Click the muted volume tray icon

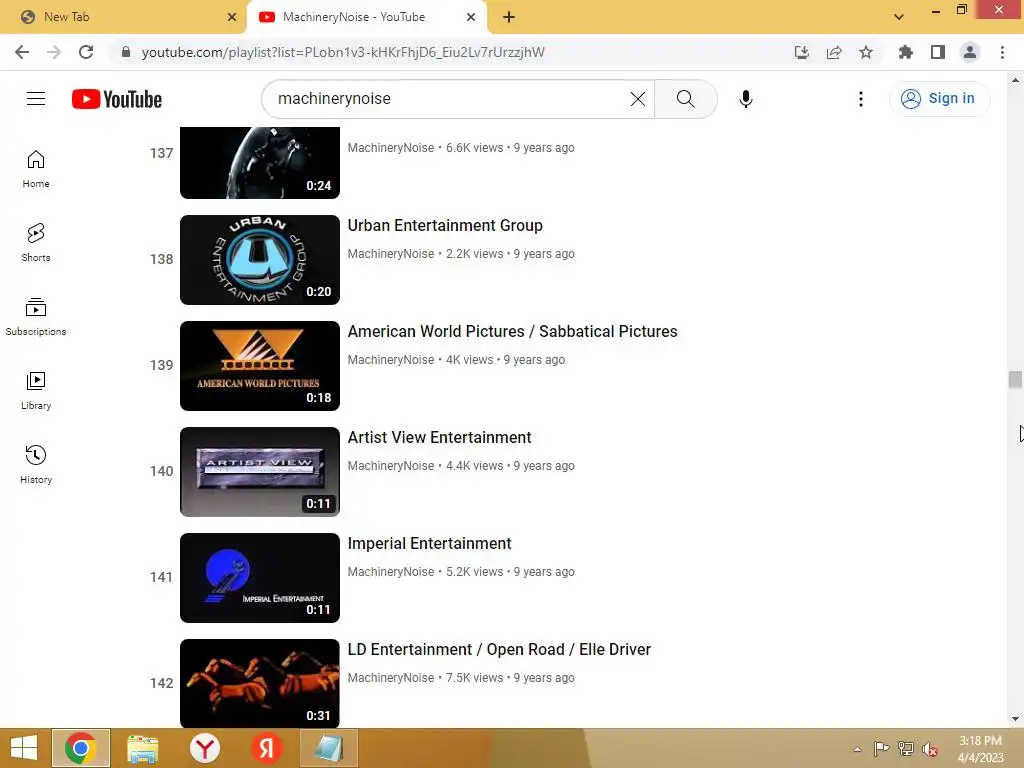pyautogui.click(x=930, y=749)
